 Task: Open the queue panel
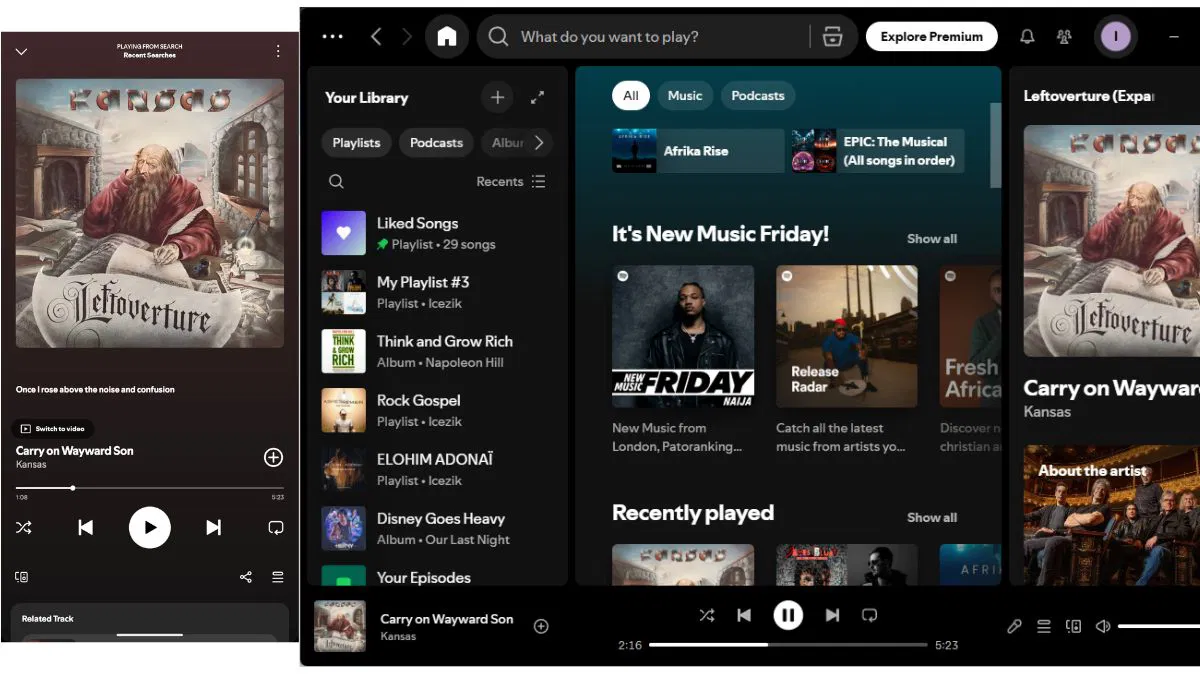click(1044, 626)
